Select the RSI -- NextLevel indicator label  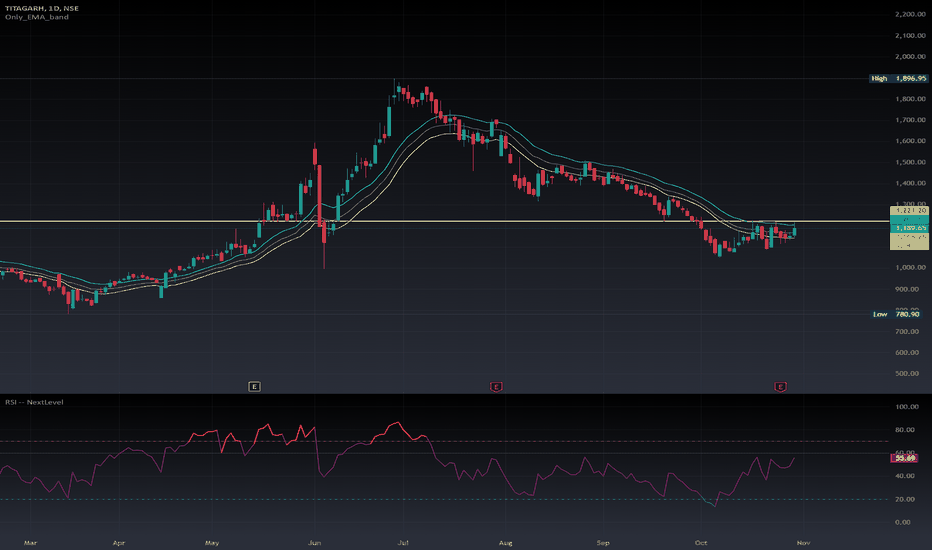pos(34,403)
